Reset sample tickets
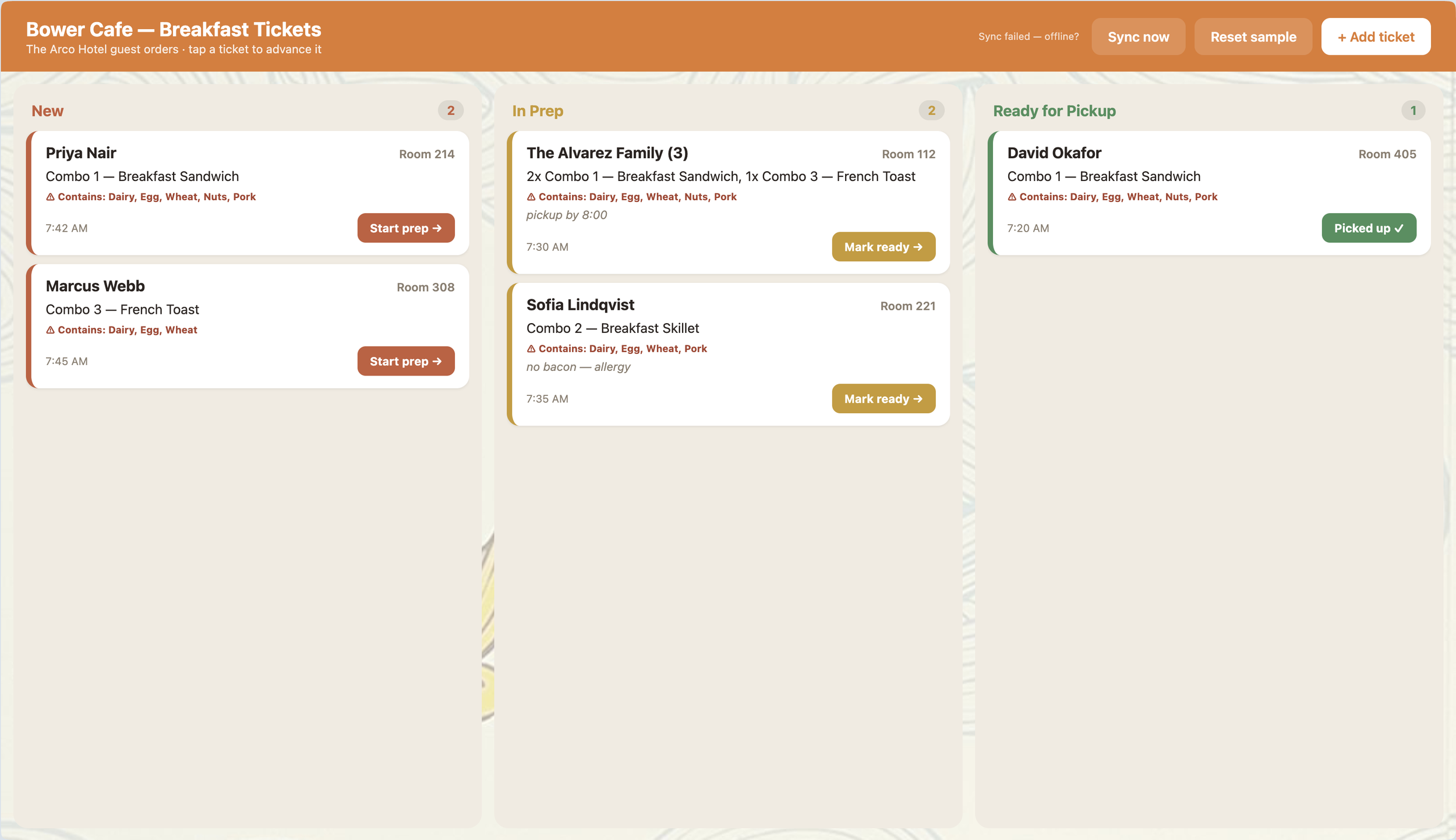Viewport: 1456px width, 840px height. (x=1253, y=37)
